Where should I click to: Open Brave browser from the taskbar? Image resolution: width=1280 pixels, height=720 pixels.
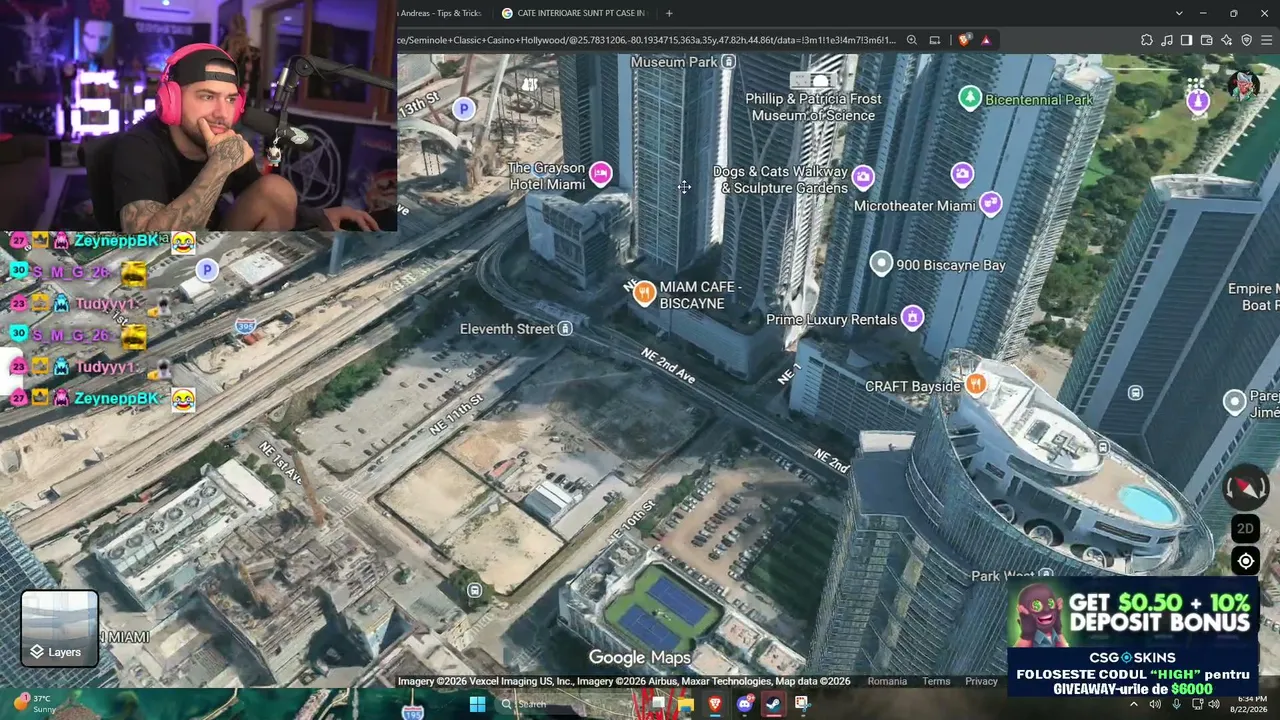[715, 704]
